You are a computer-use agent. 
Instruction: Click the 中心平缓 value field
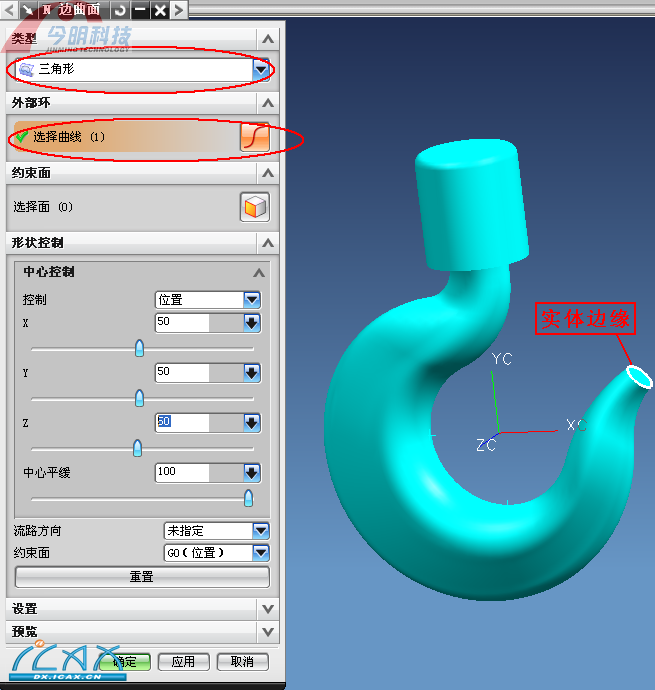coord(182,473)
